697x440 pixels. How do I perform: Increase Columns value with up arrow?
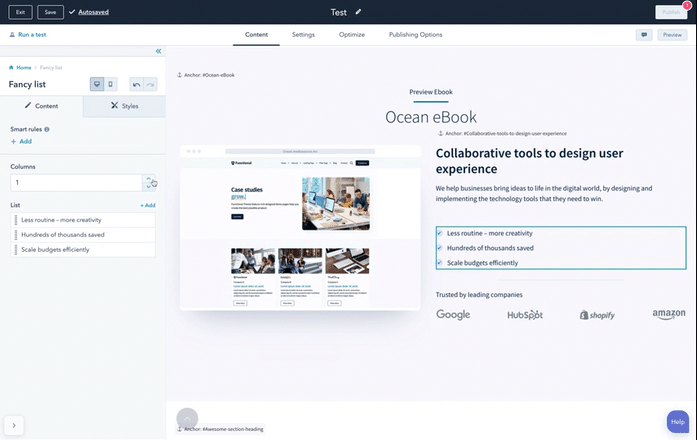150,179
